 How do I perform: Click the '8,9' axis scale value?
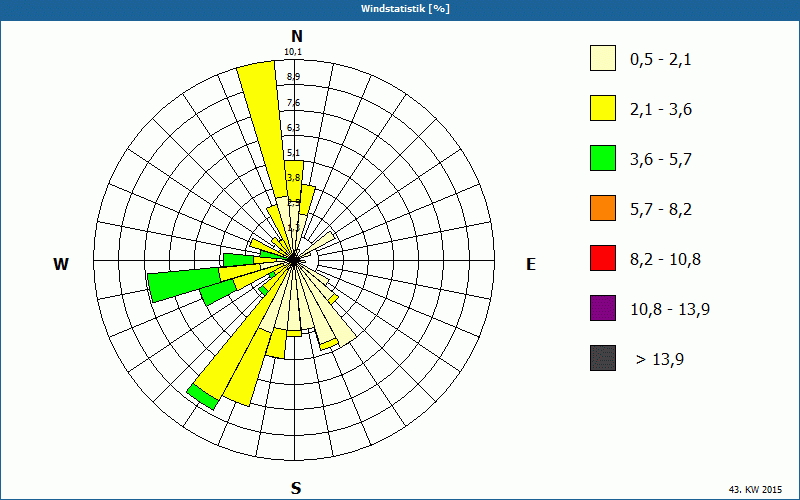click(x=293, y=77)
